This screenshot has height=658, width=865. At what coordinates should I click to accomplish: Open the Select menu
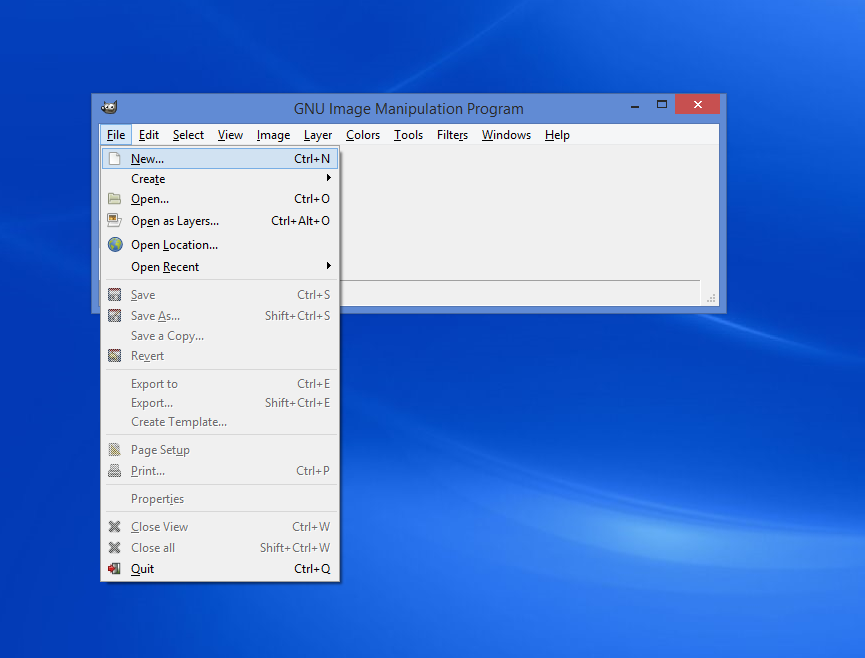point(188,135)
